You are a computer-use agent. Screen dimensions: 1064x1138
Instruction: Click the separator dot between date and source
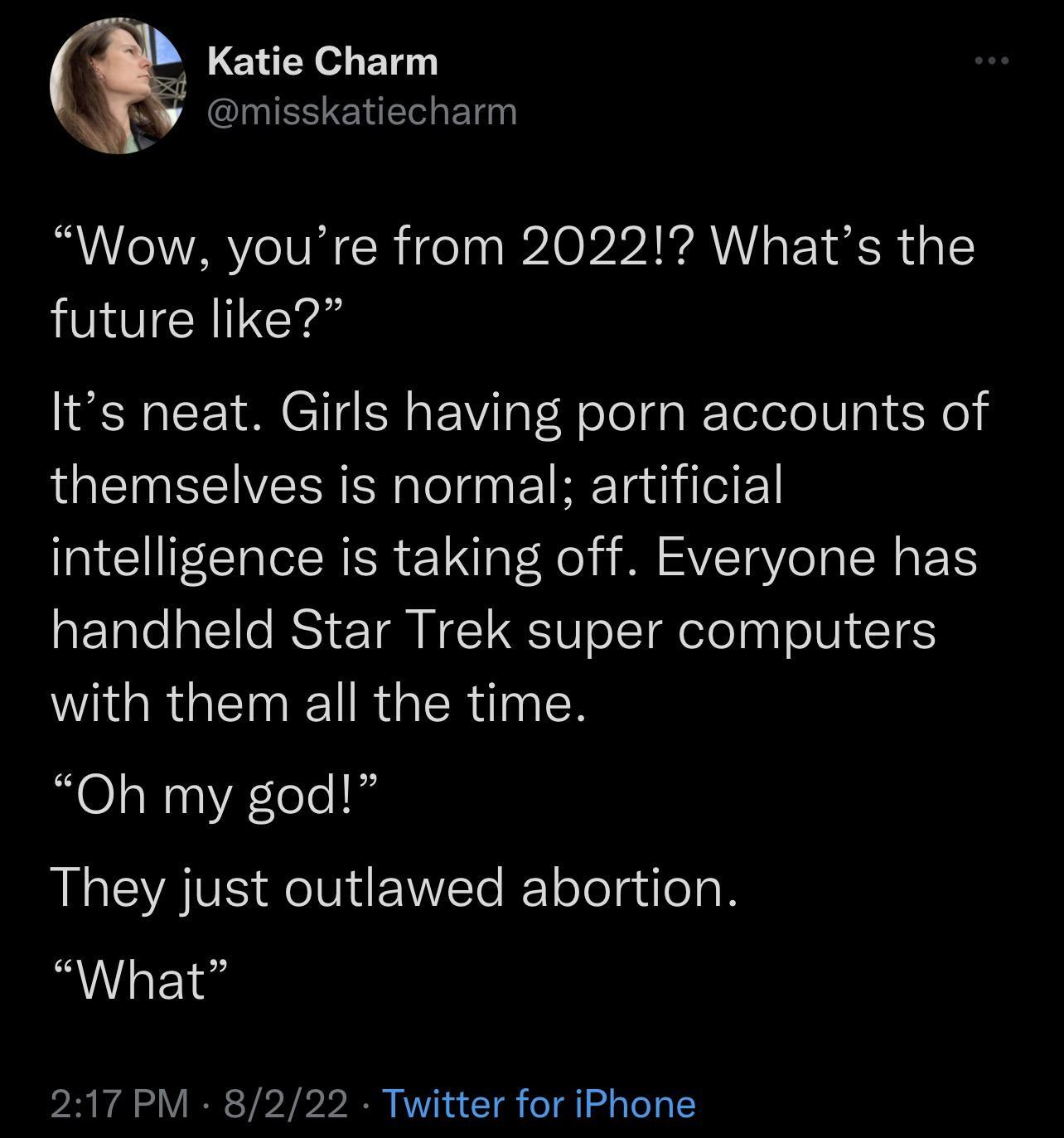[x=365, y=1104]
